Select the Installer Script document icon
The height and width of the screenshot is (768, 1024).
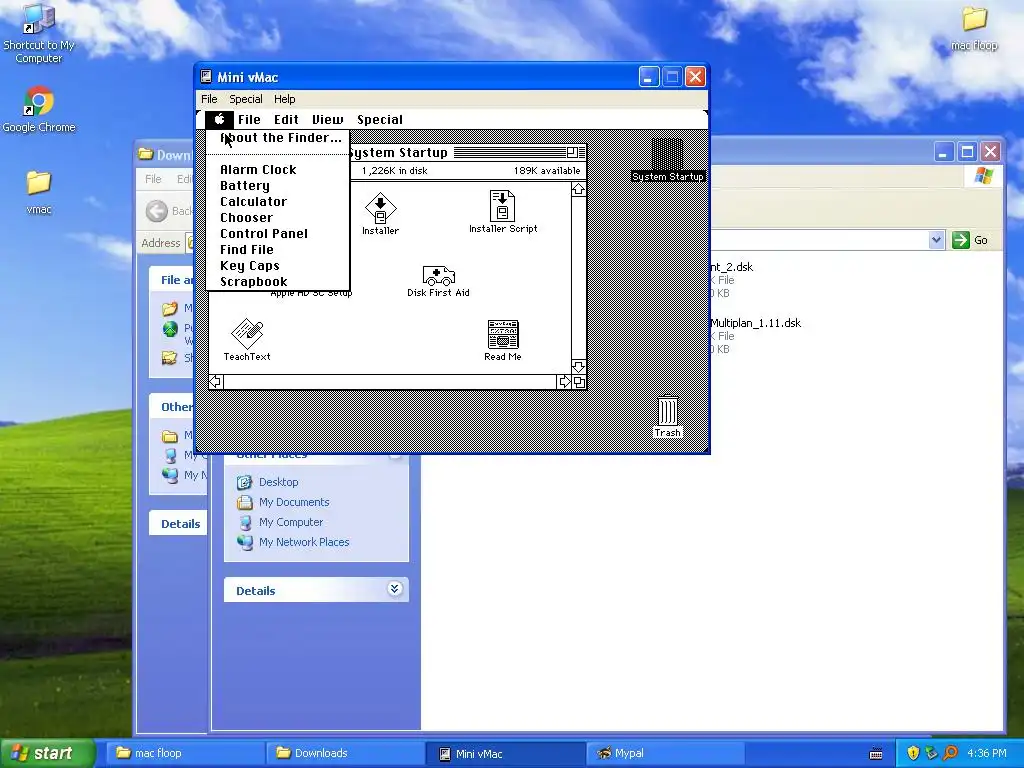(502, 206)
